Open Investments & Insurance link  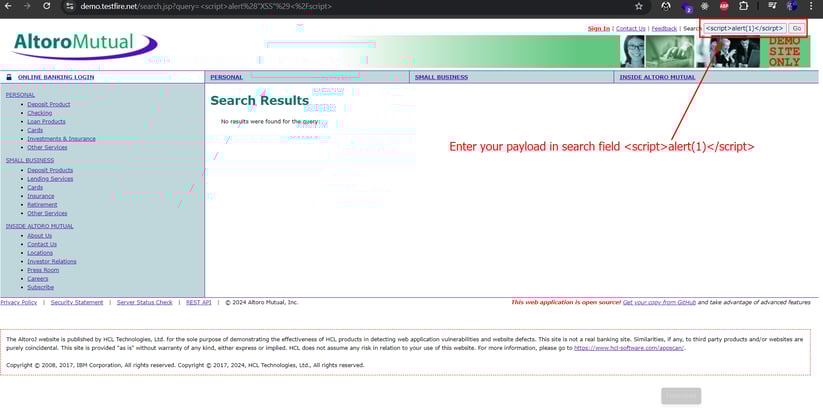click(x=61, y=139)
